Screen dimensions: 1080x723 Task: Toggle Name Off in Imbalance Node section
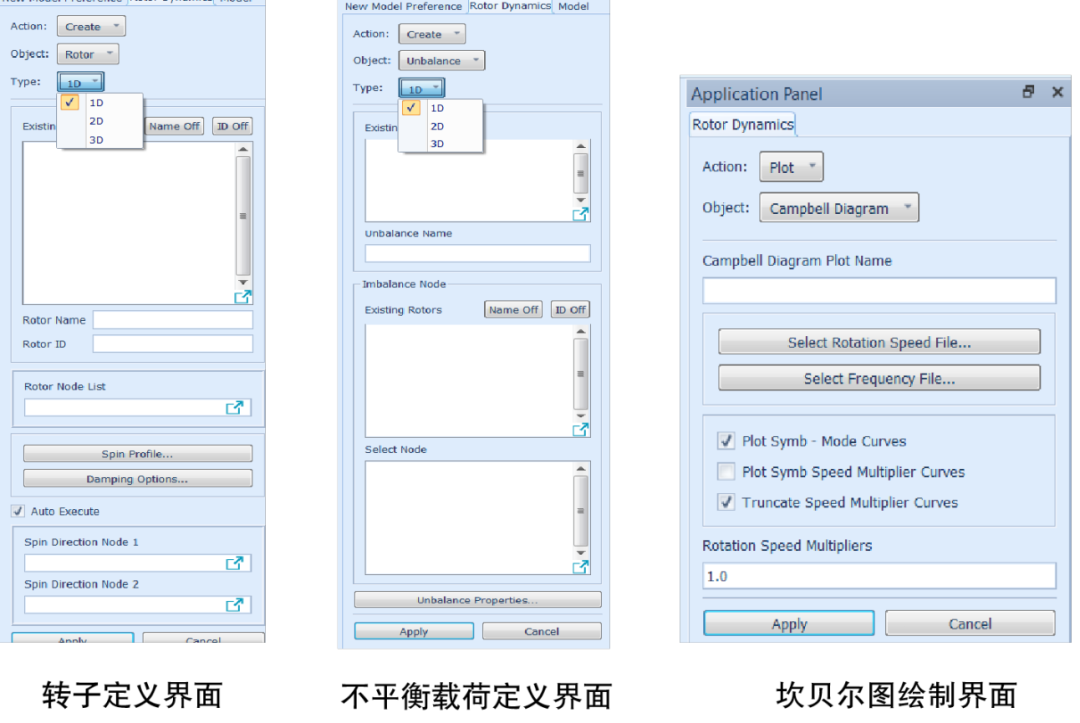click(513, 310)
